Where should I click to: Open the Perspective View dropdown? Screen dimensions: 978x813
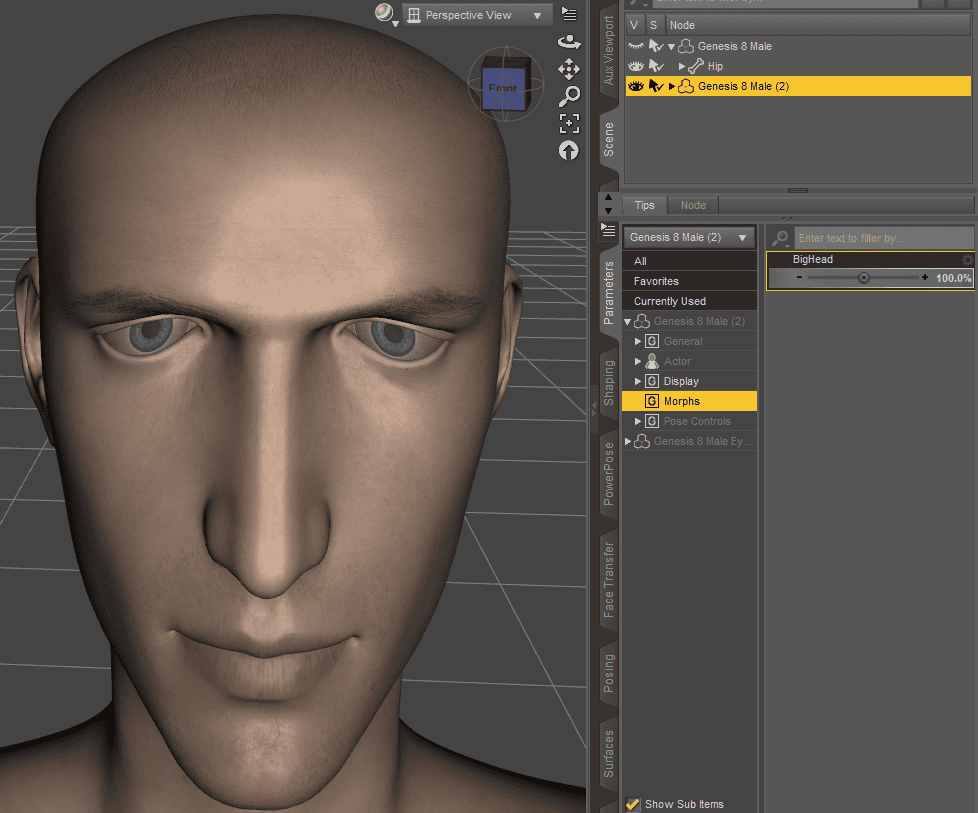477,15
